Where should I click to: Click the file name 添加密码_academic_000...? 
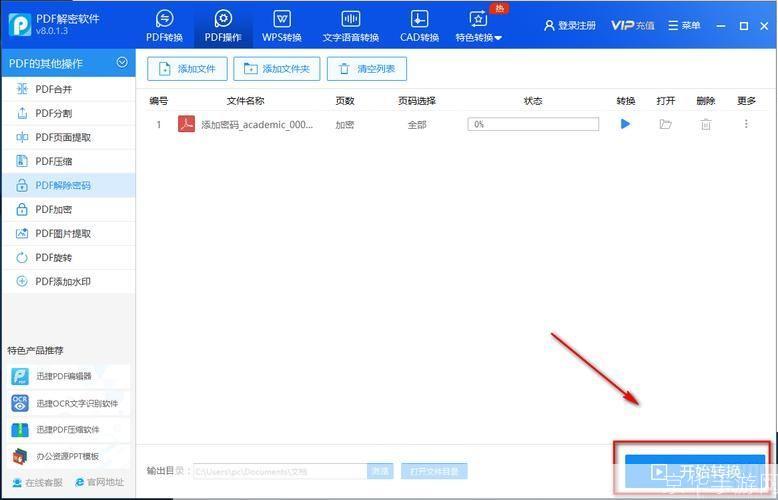click(x=257, y=125)
